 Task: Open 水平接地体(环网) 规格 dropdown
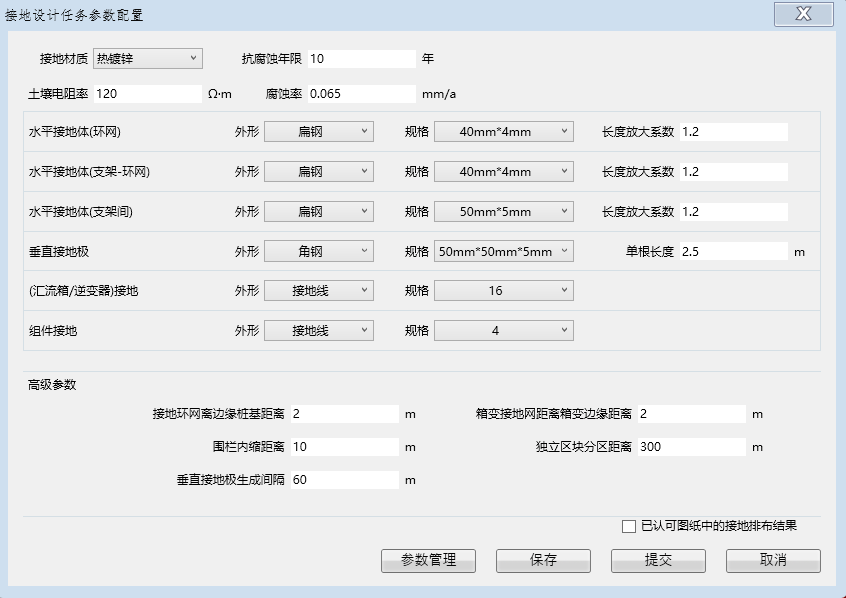(x=504, y=132)
